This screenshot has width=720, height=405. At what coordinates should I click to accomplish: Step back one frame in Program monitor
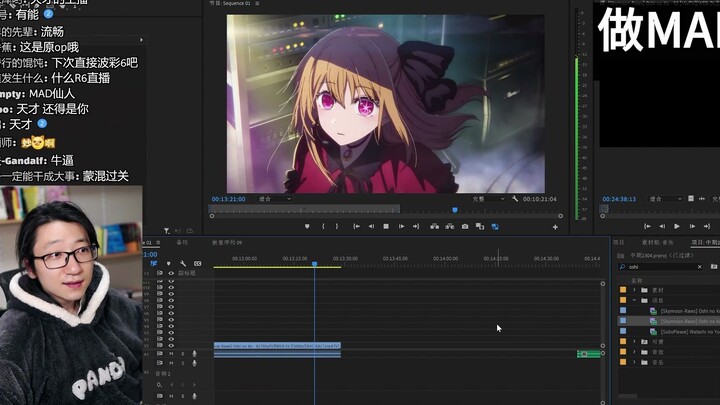click(371, 226)
